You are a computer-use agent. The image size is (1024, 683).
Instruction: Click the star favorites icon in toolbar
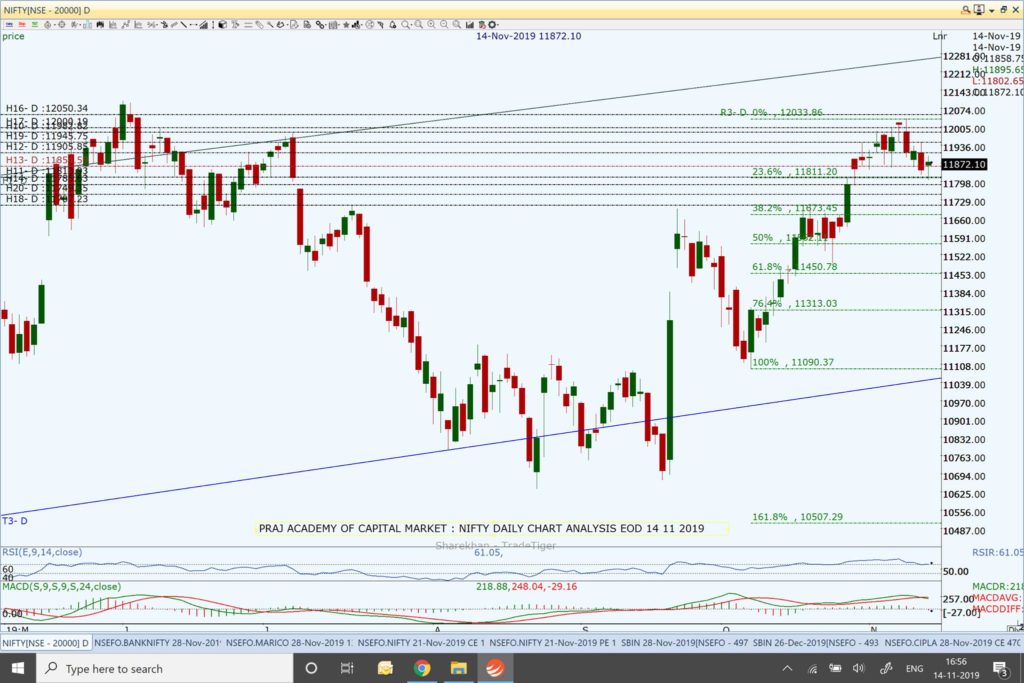point(345,25)
